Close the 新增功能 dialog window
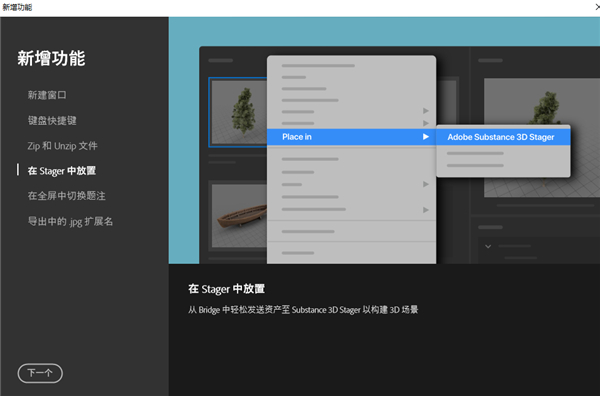Image resolution: width=600 pixels, height=396 pixels. pos(597,7)
